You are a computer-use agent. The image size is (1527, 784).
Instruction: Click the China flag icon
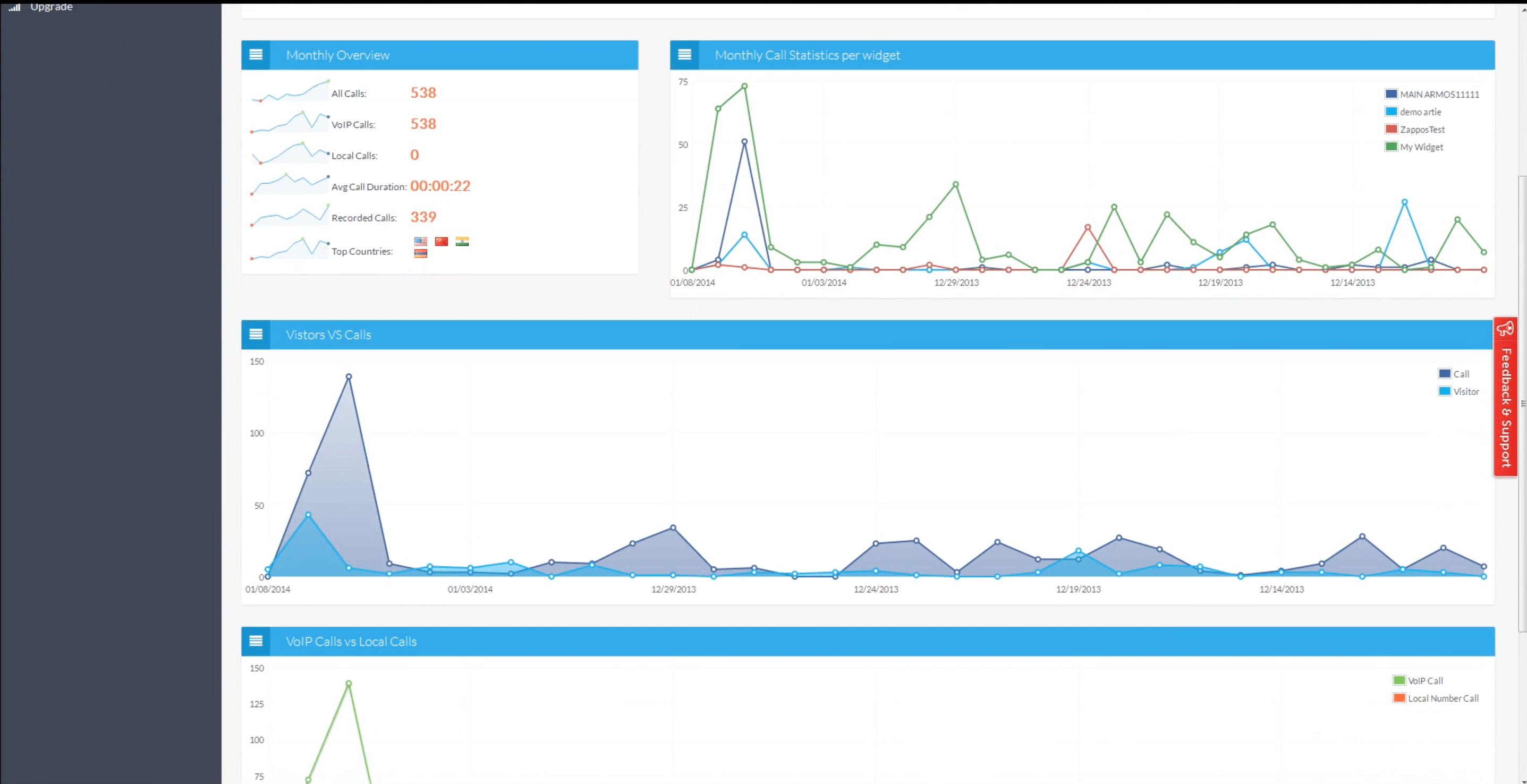441,241
